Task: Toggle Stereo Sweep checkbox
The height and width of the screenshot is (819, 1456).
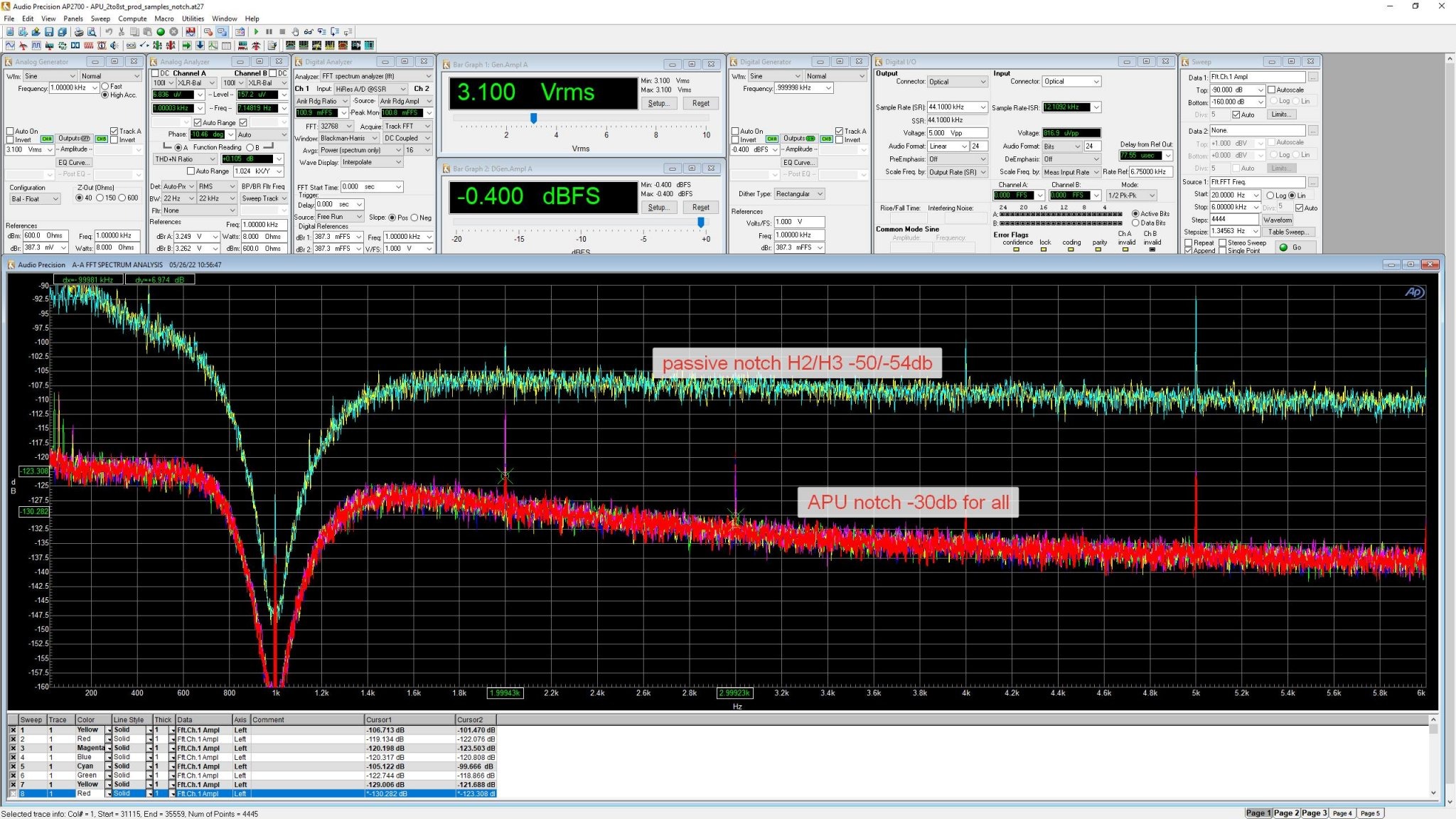Action: [1222, 242]
